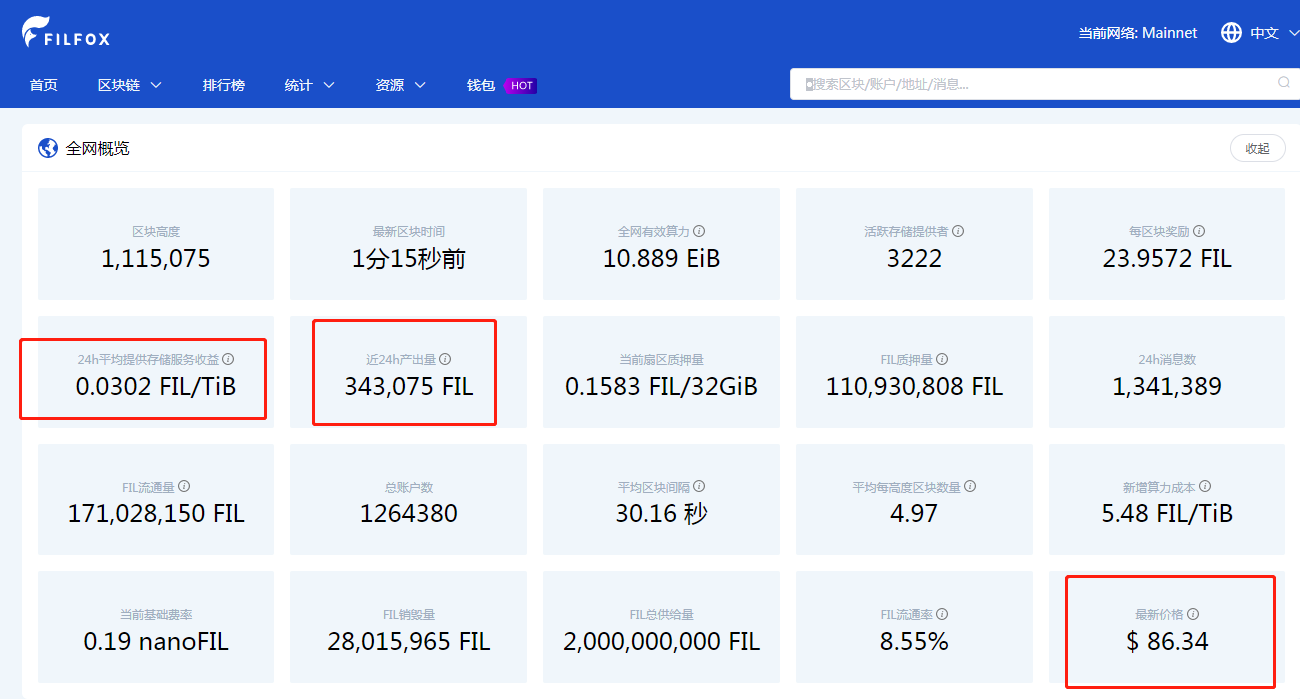Click info icon next to 平均每高度区块数量
This screenshot has height=699, width=1300.
point(970,487)
